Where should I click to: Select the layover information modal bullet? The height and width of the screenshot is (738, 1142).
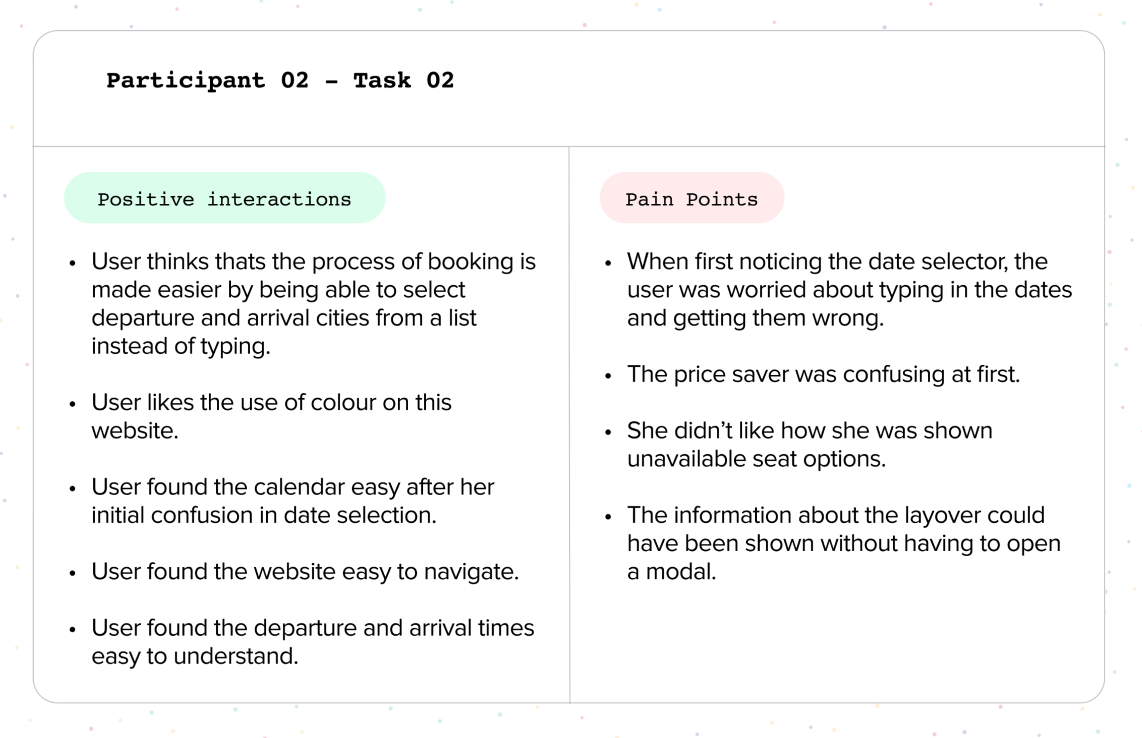(x=843, y=543)
